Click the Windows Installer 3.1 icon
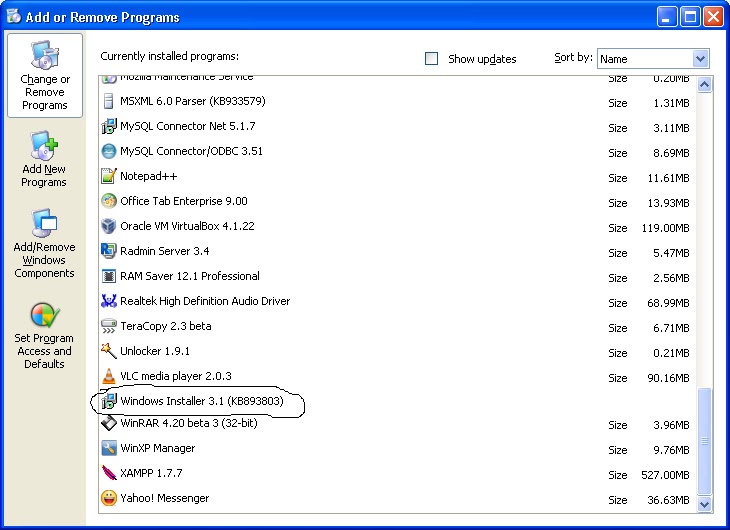The width and height of the screenshot is (730, 530). coord(108,401)
